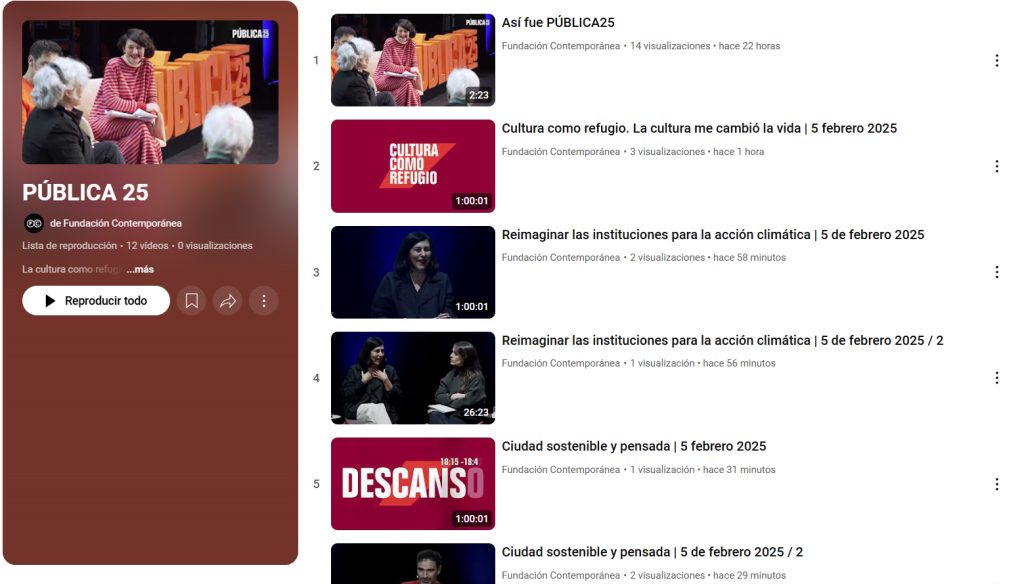The image size is (1024, 584).
Task: Open the playlist's three-dot options menu
Action: (x=263, y=300)
